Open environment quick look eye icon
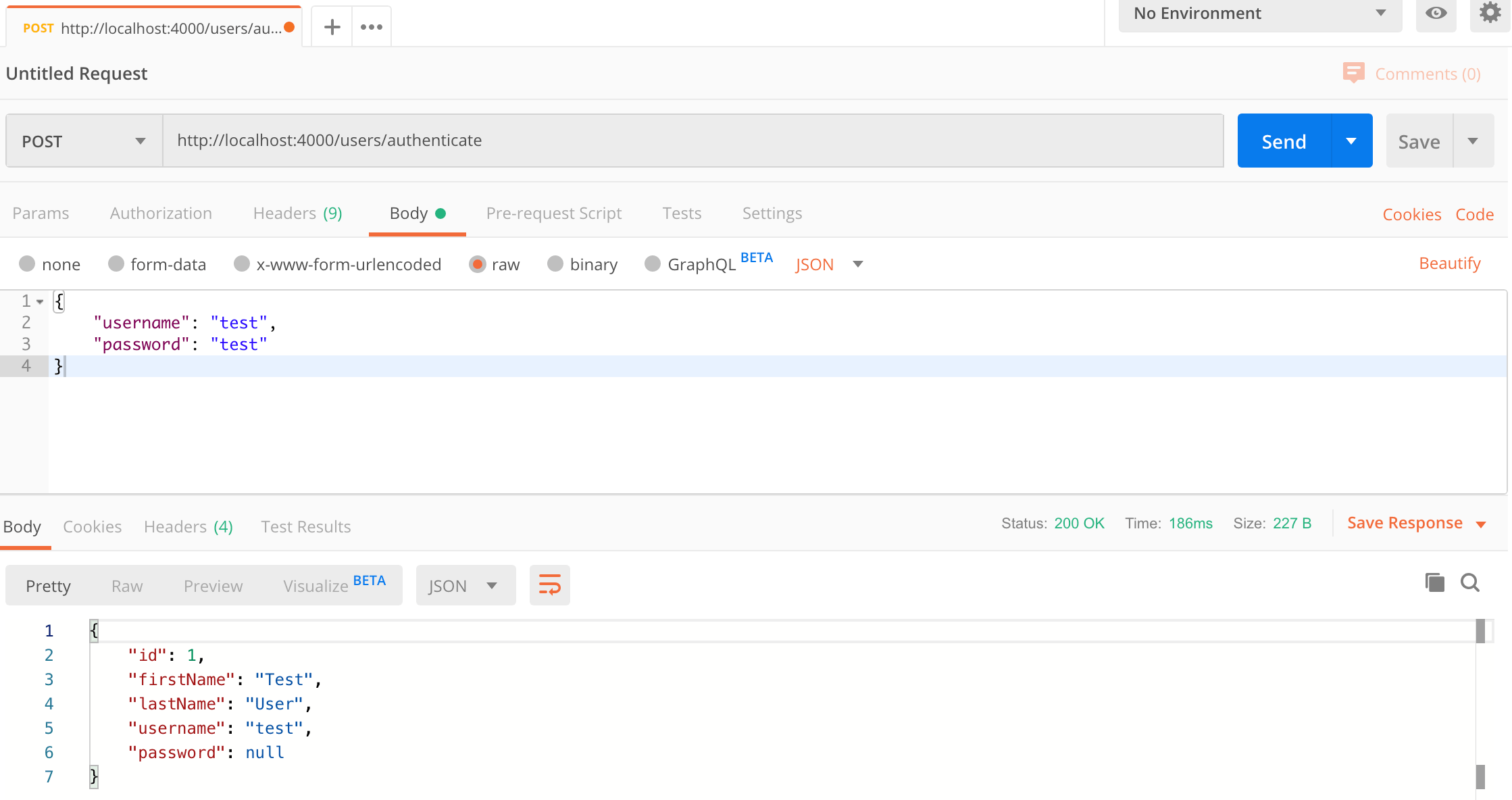The image size is (1512, 800). tap(1436, 14)
